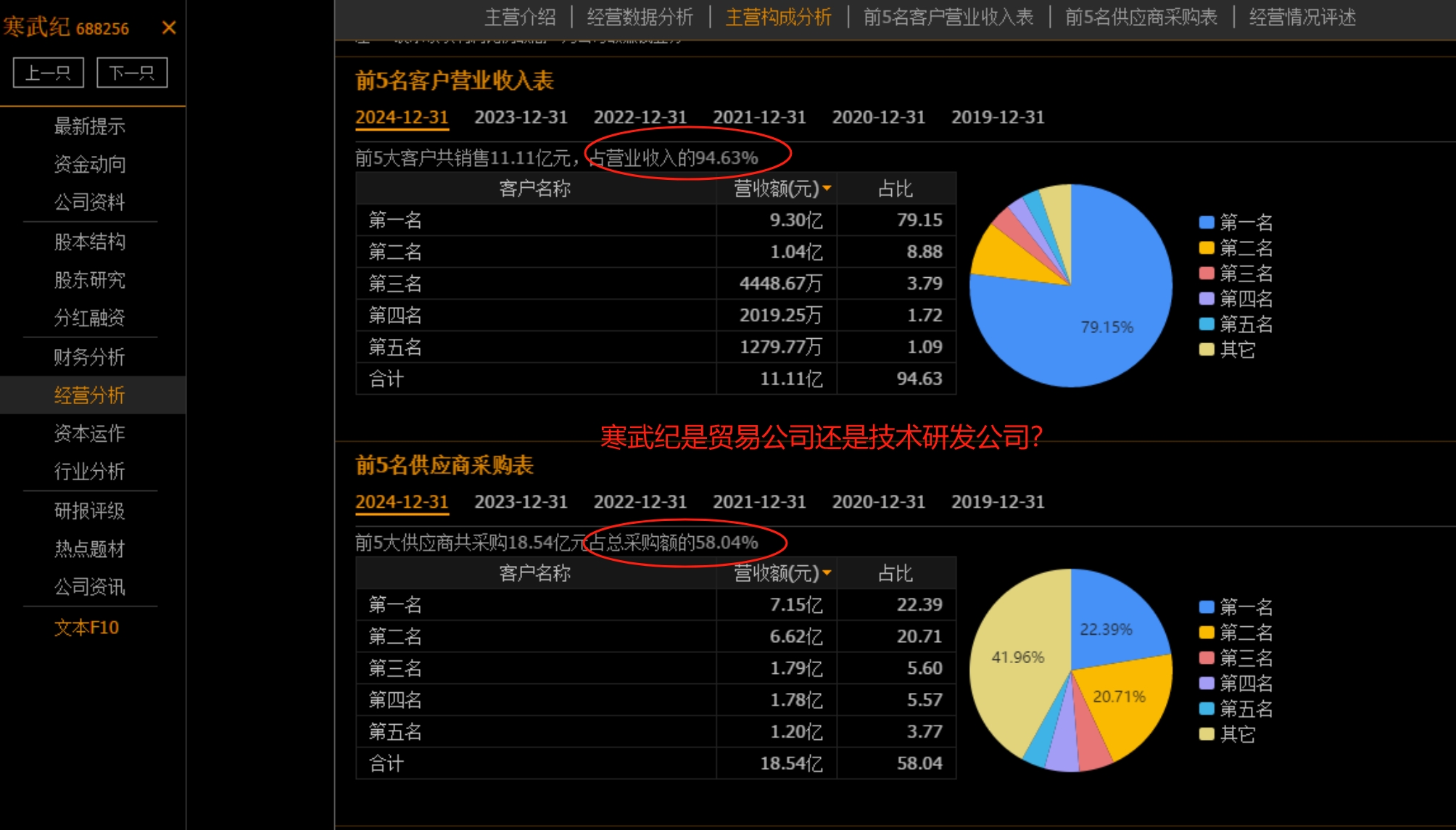Sort supplier table by 营收额(元) arrow
Image resolution: width=1456 pixels, height=830 pixels.
click(827, 573)
